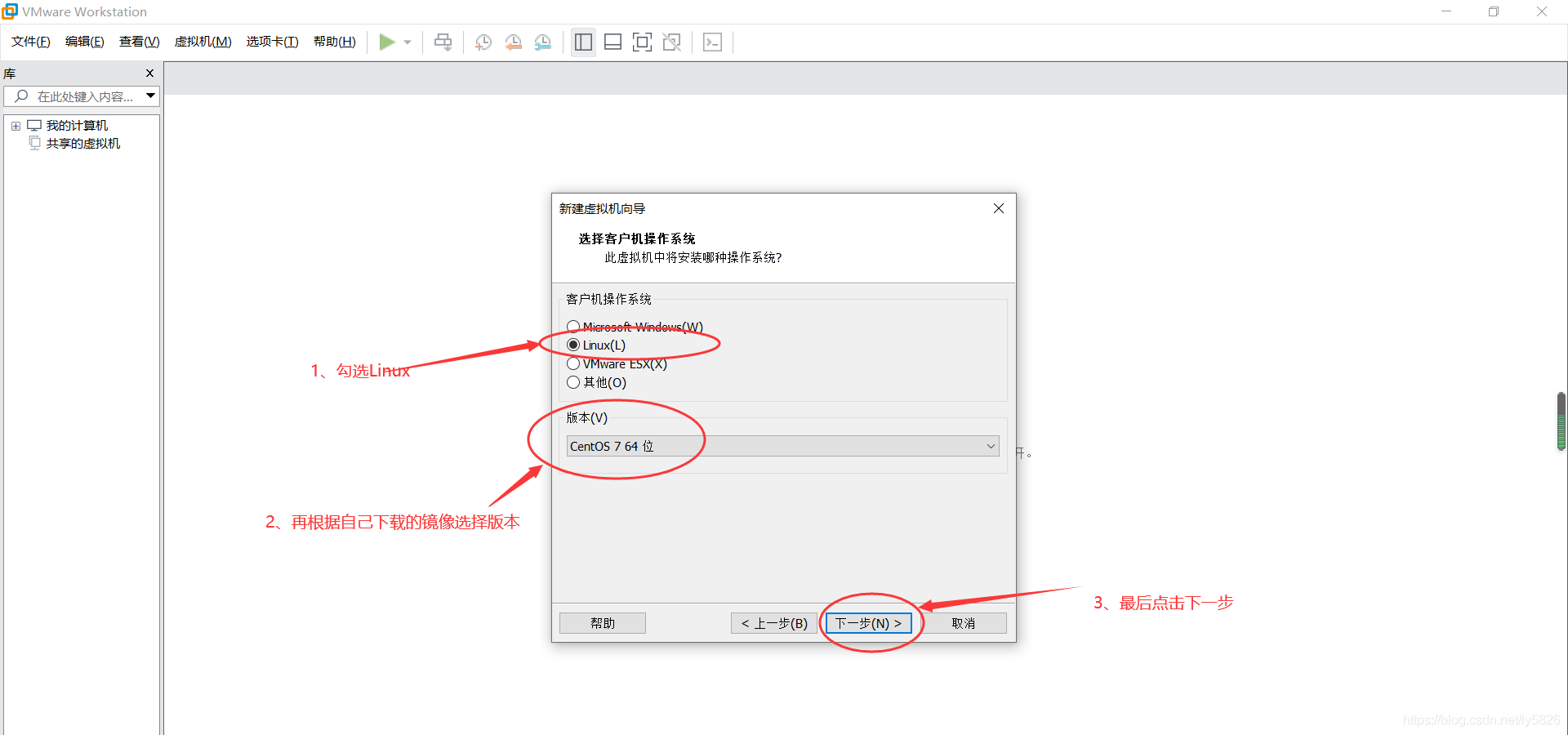Click the library search magnifier icon

[x=22, y=96]
